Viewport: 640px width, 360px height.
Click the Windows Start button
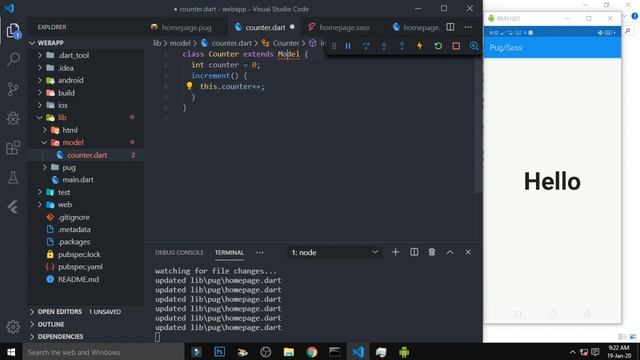(x=11, y=352)
